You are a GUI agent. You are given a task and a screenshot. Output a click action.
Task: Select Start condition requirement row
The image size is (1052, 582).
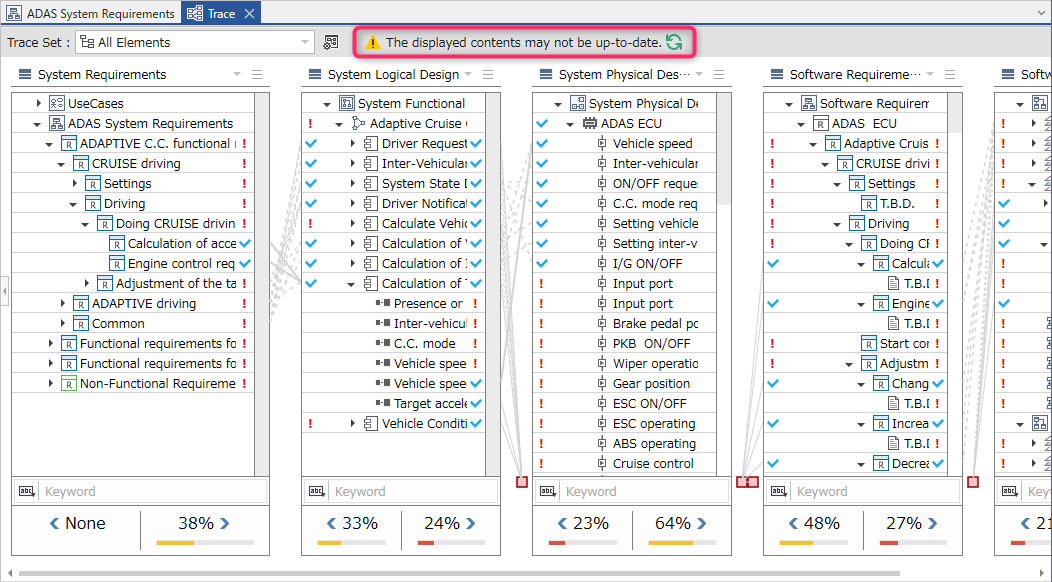pyautogui.click(x=855, y=344)
